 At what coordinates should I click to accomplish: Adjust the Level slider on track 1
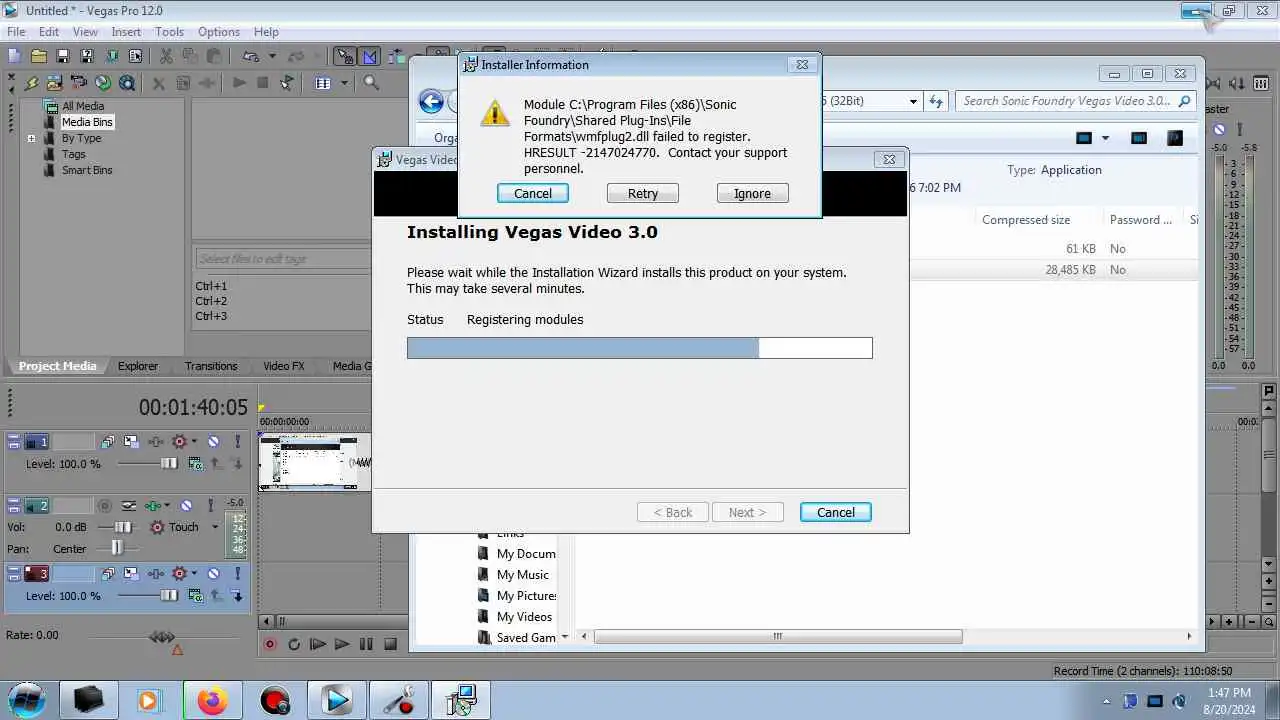tap(169, 463)
